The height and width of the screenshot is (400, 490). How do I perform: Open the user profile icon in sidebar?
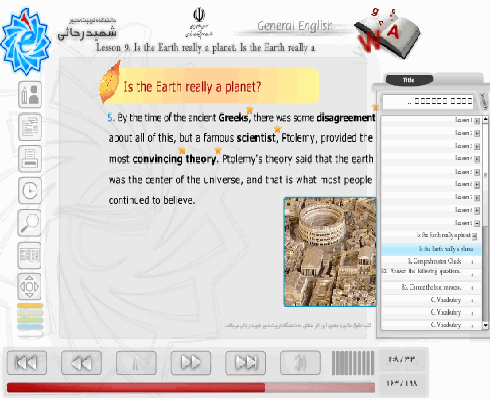pos(30,95)
